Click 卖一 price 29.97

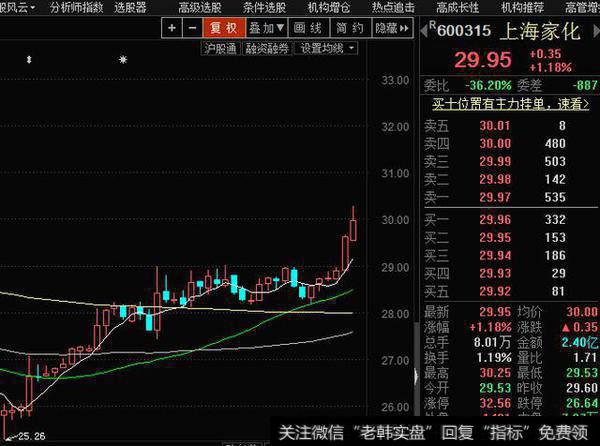[495, 197]
